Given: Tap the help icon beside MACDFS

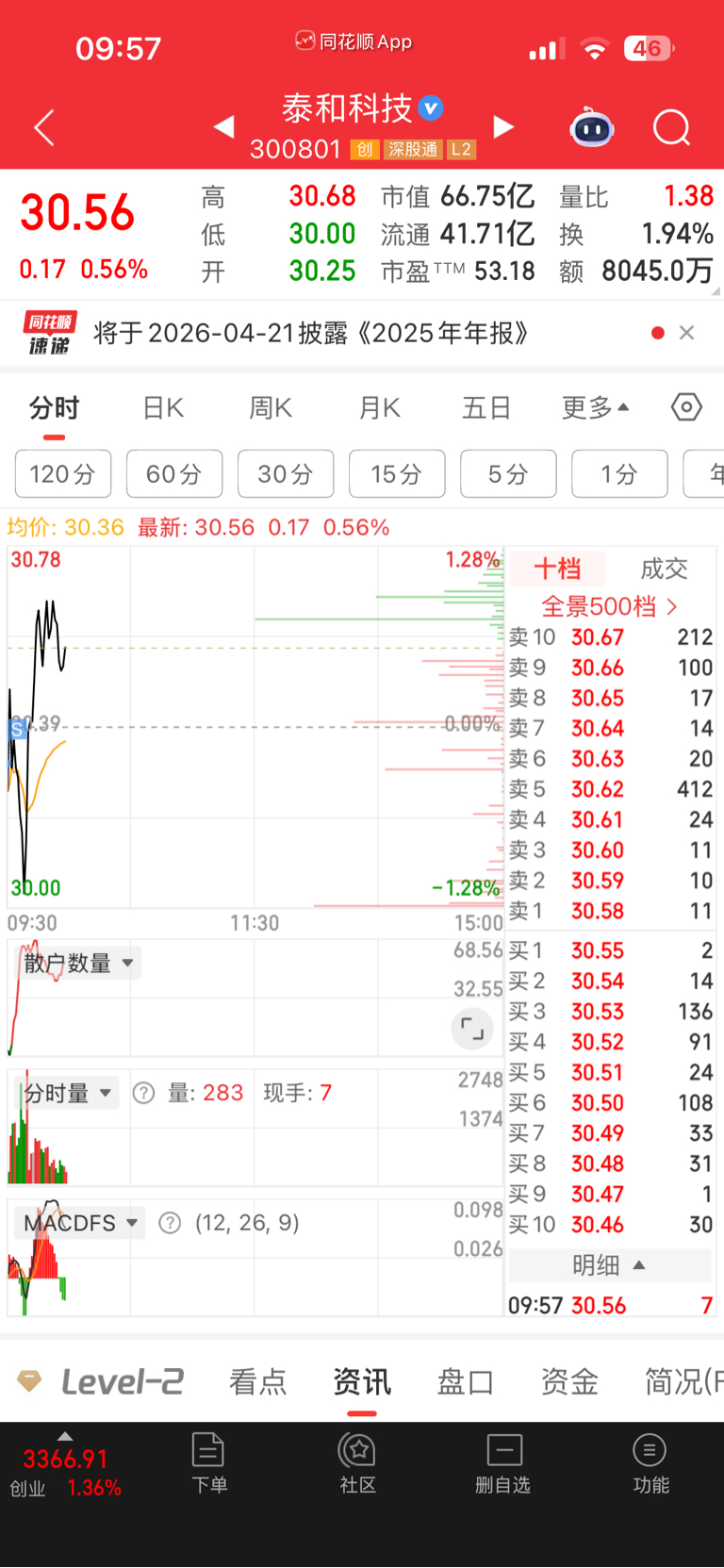Looking at the screenshot, I should pyautogui.click(x=170, y=1223).
